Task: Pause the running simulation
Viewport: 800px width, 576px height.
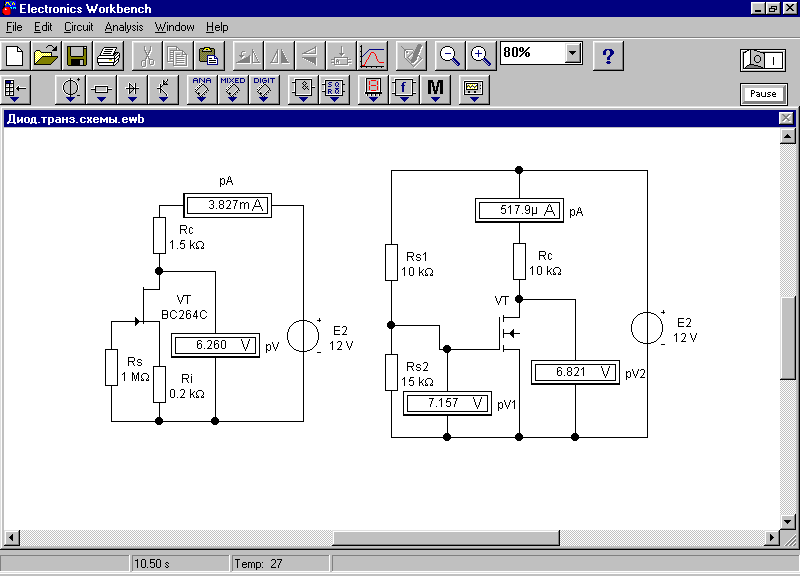Action: tap(763, 94)
